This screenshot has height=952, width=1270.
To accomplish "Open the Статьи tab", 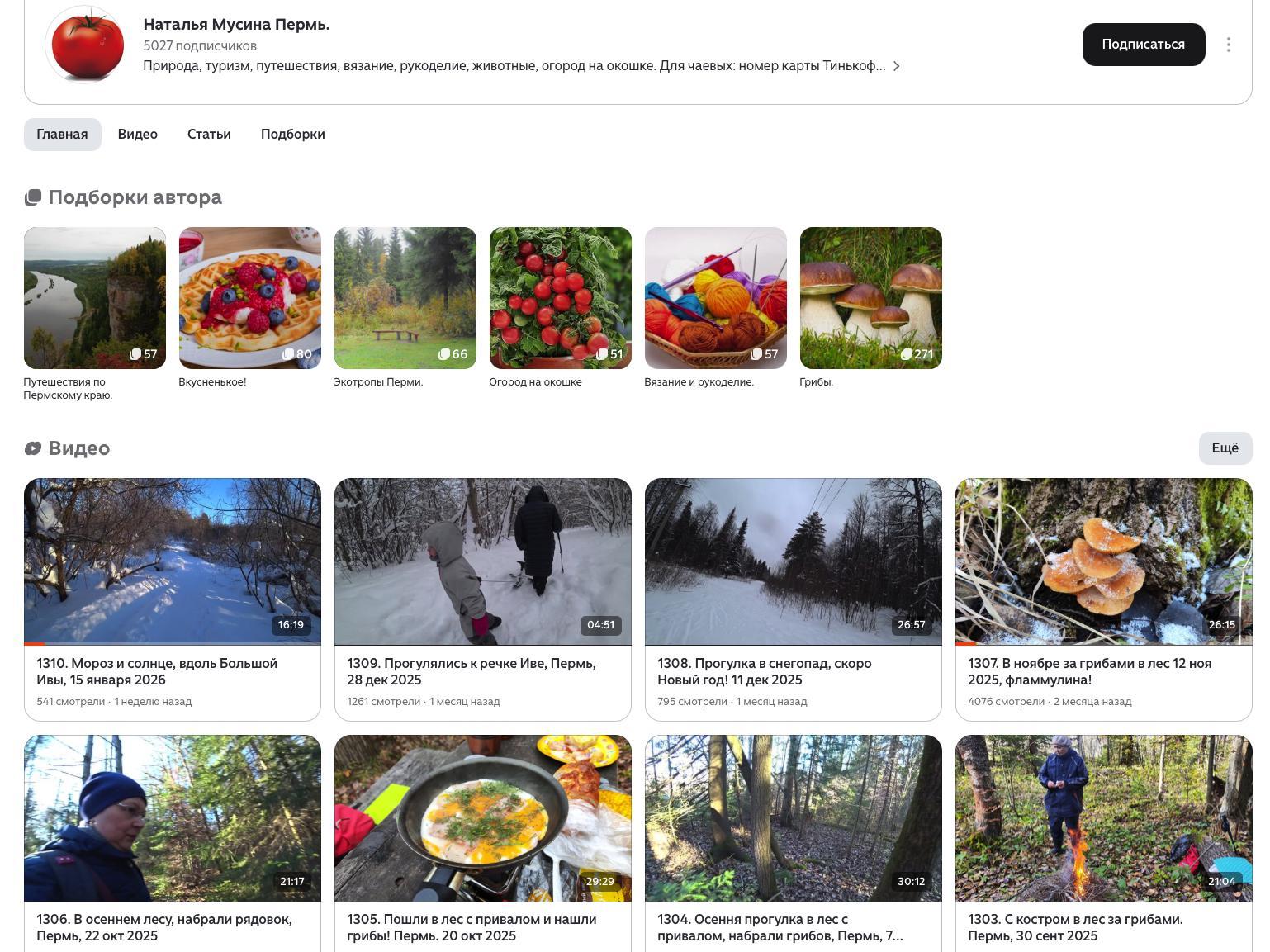I will point(209,135).
